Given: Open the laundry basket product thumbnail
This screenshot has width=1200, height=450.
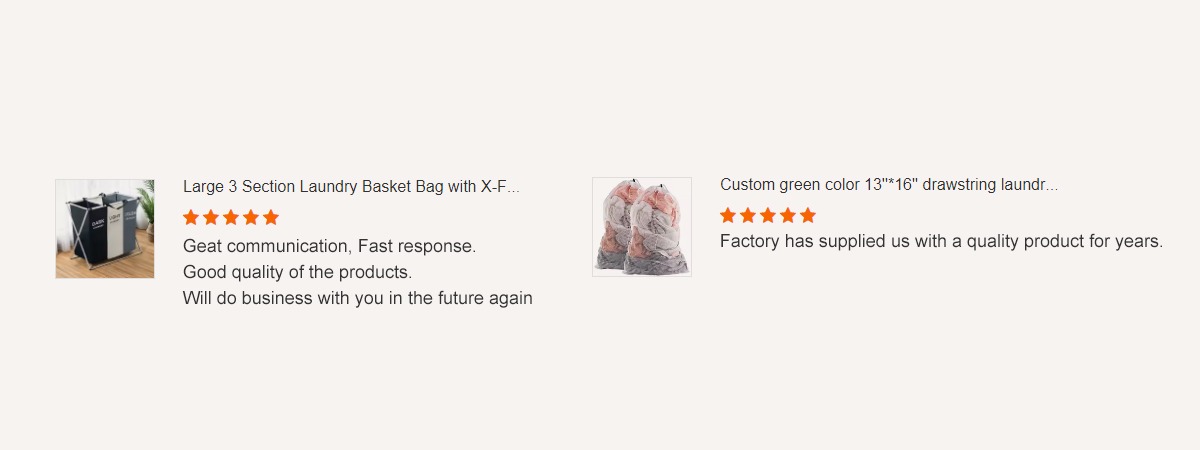Looking at the screenshot, I should pyautogui.click(x=105, y=229).
